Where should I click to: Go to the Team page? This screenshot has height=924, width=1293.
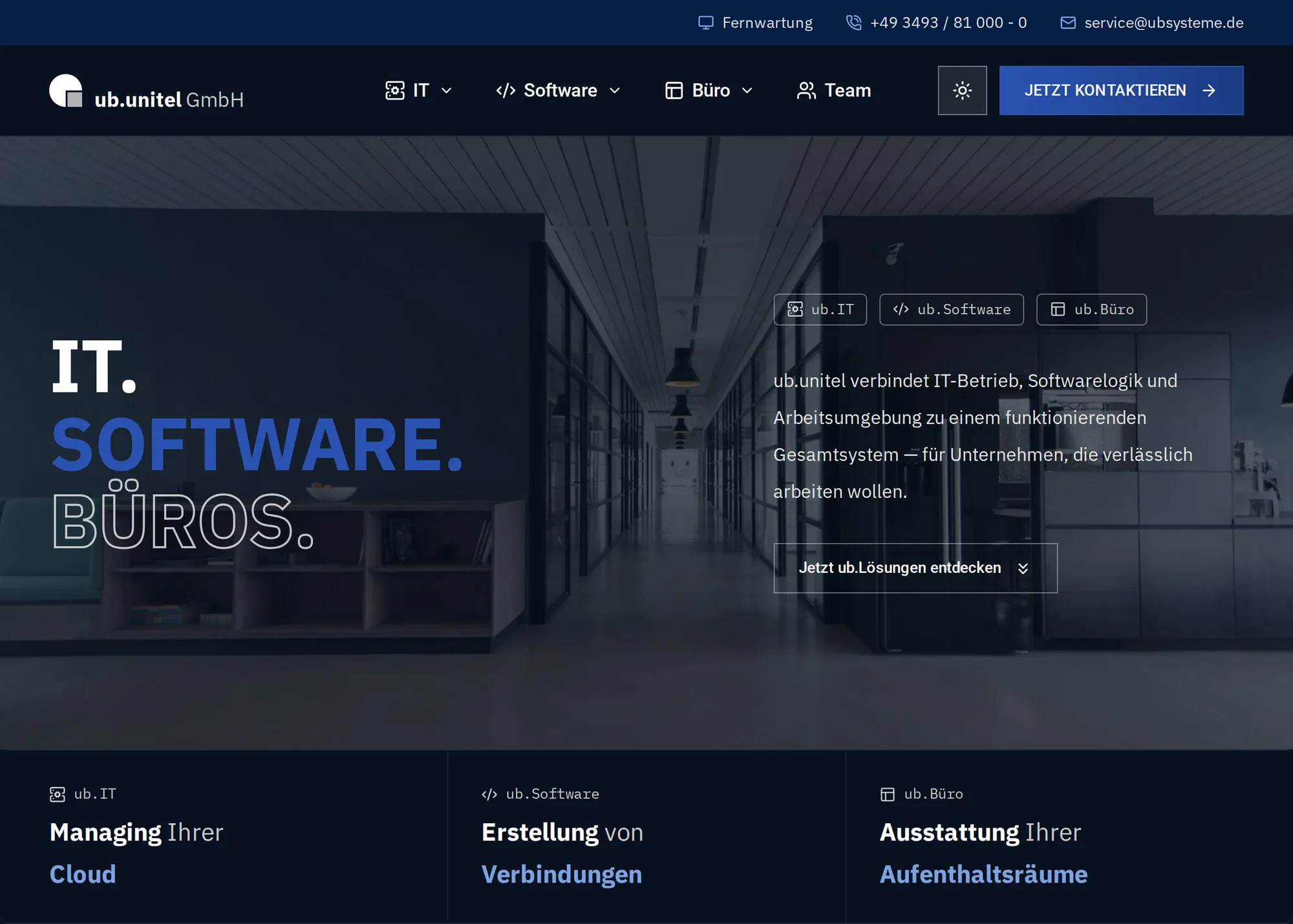[834, 91]
